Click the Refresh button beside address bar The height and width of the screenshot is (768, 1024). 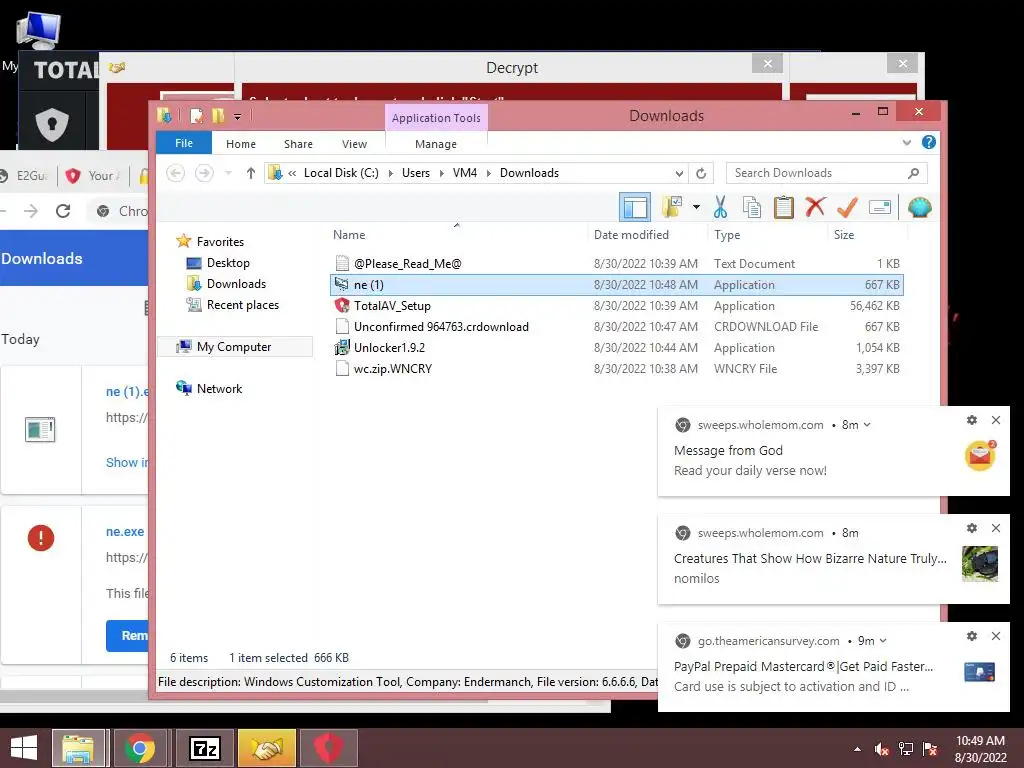point(701,173)
